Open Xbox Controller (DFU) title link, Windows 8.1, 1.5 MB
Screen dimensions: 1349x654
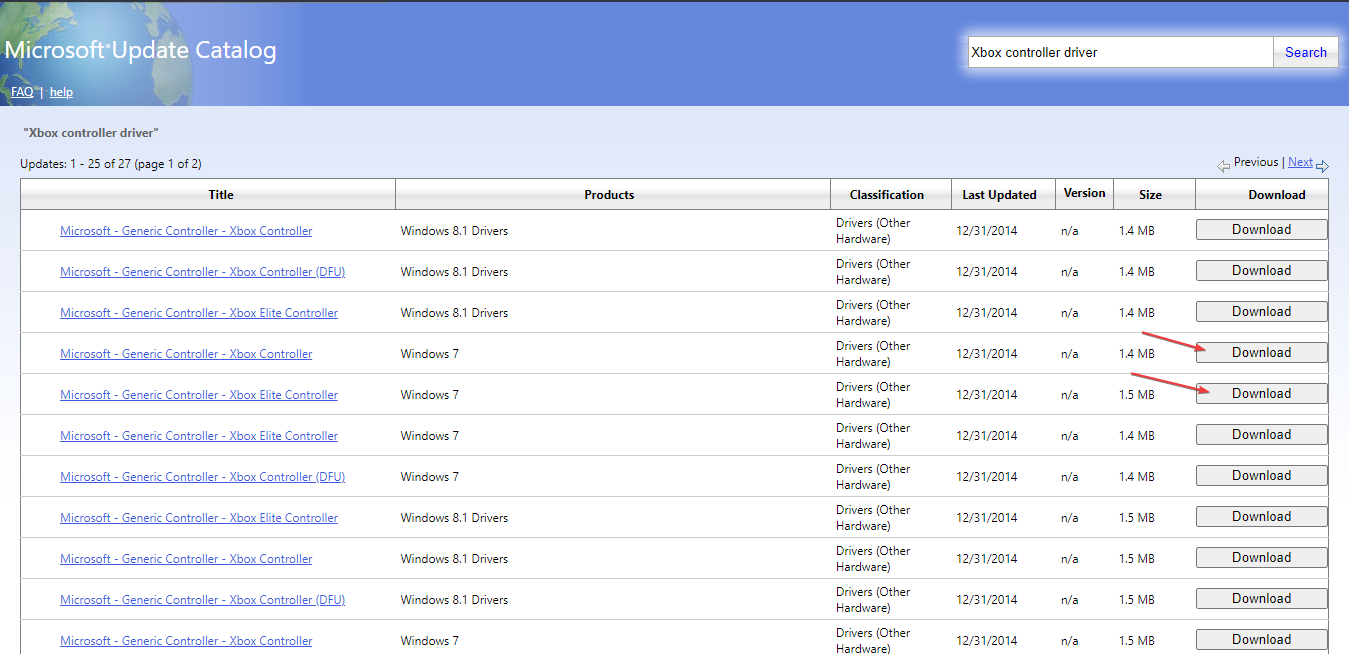(x=203, y=600)
